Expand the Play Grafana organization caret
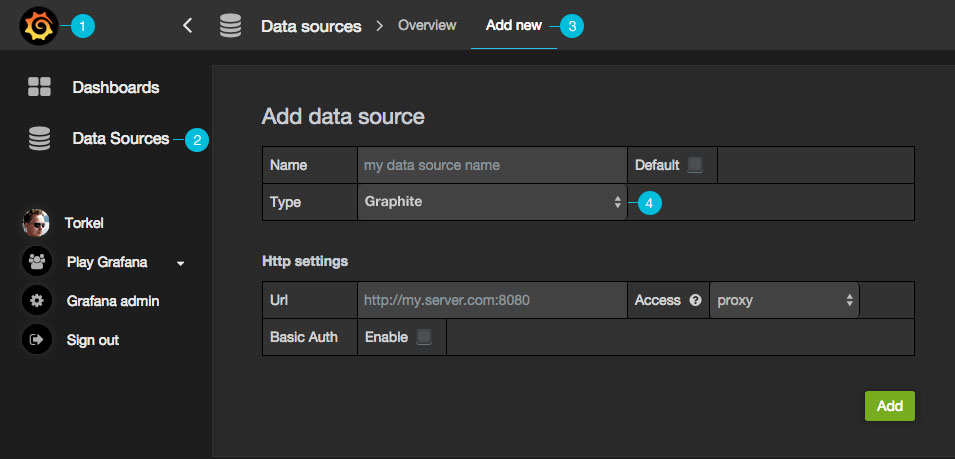 (x=181, y=263)
